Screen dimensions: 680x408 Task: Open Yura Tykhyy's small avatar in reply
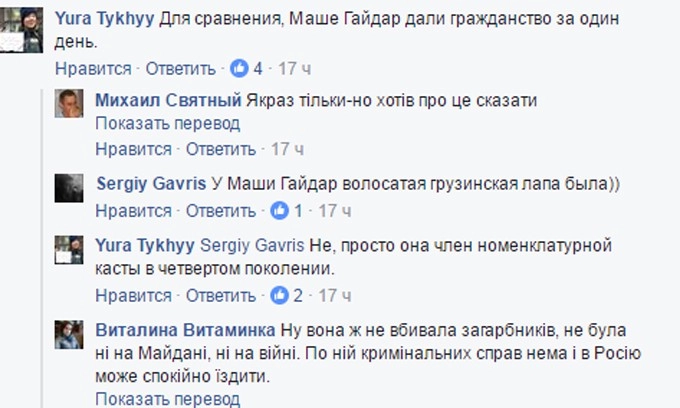(69, 249)
